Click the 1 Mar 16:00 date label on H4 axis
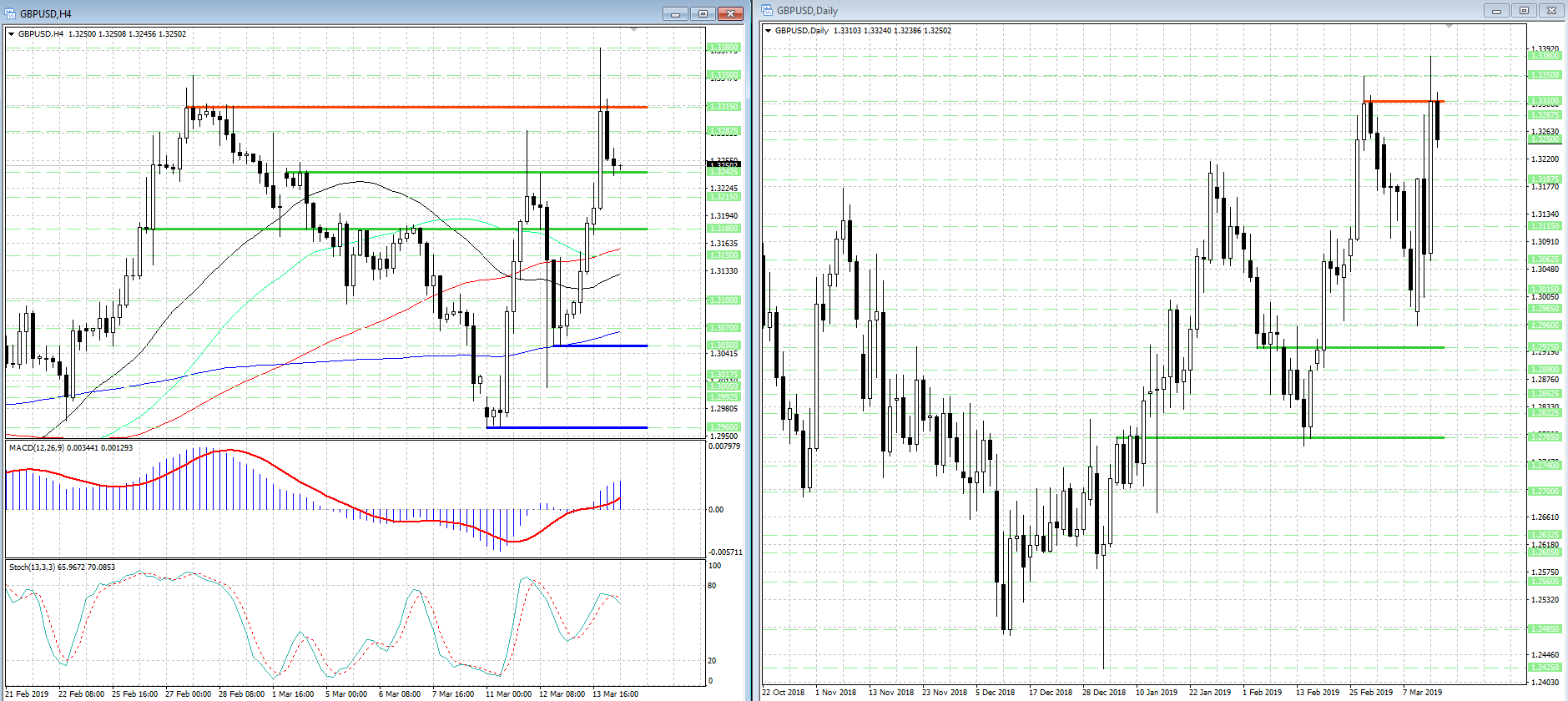1568x701 pixels. pyautogui.click(x=293, y=694)
